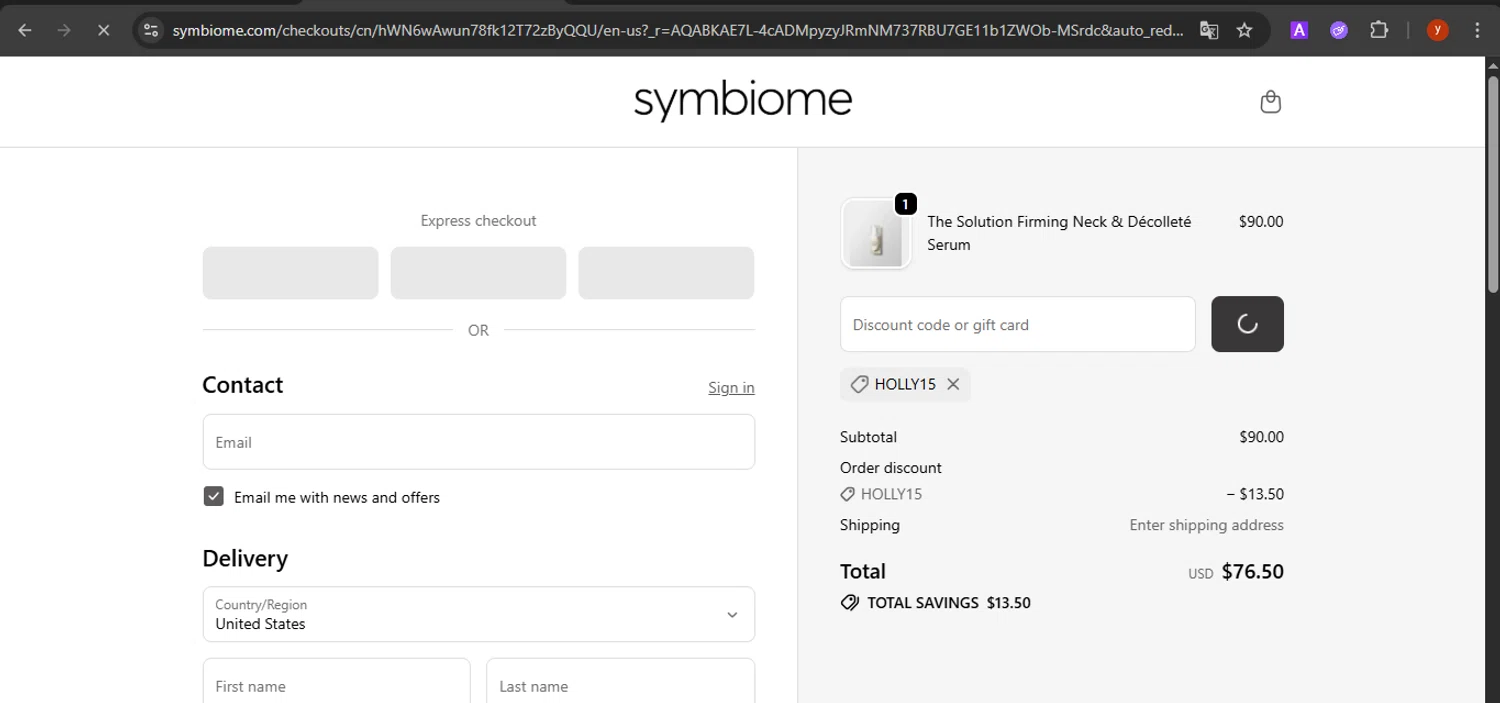Focus the First name field

336,681
